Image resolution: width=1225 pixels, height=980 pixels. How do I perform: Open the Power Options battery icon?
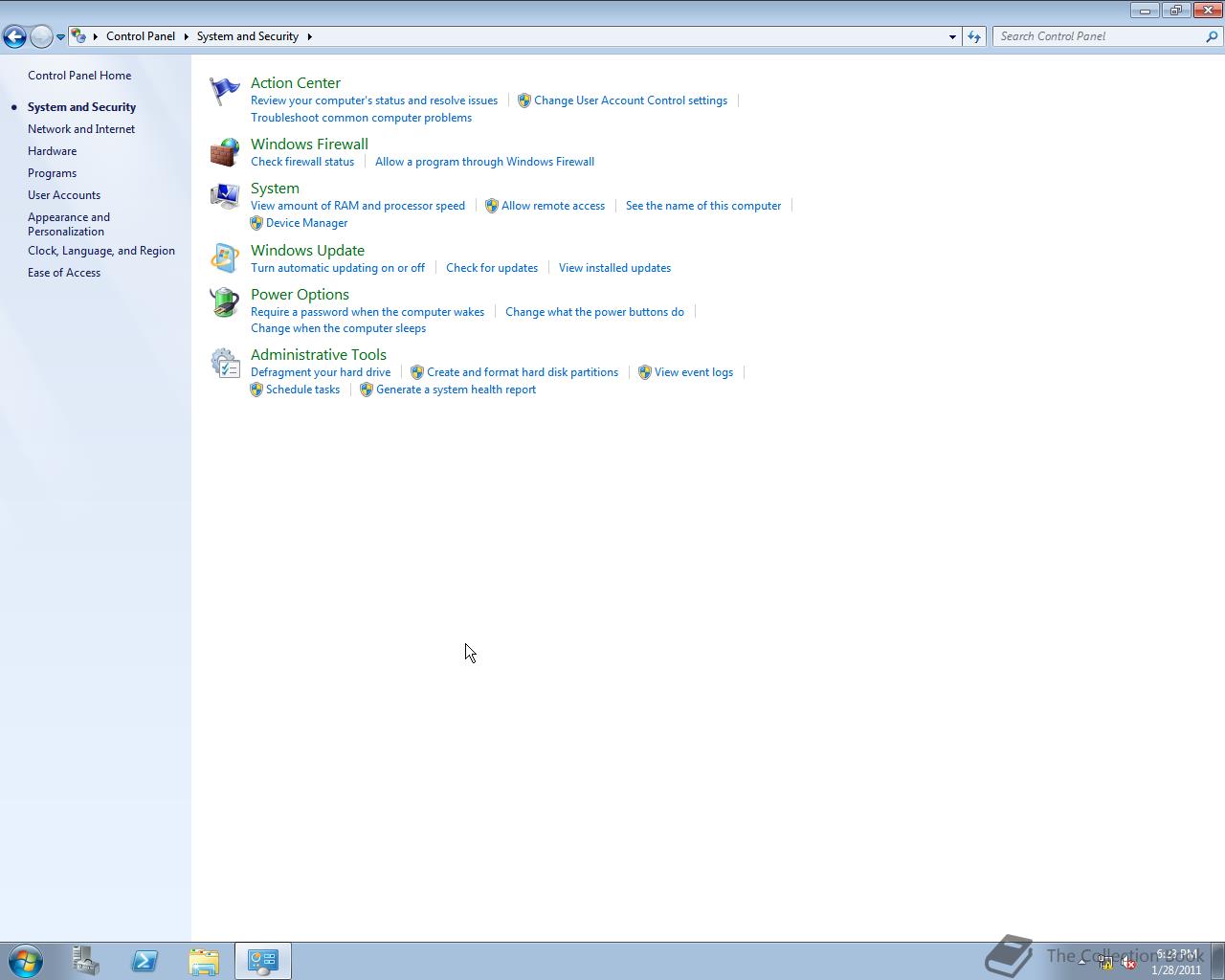(x=225, y=302)
